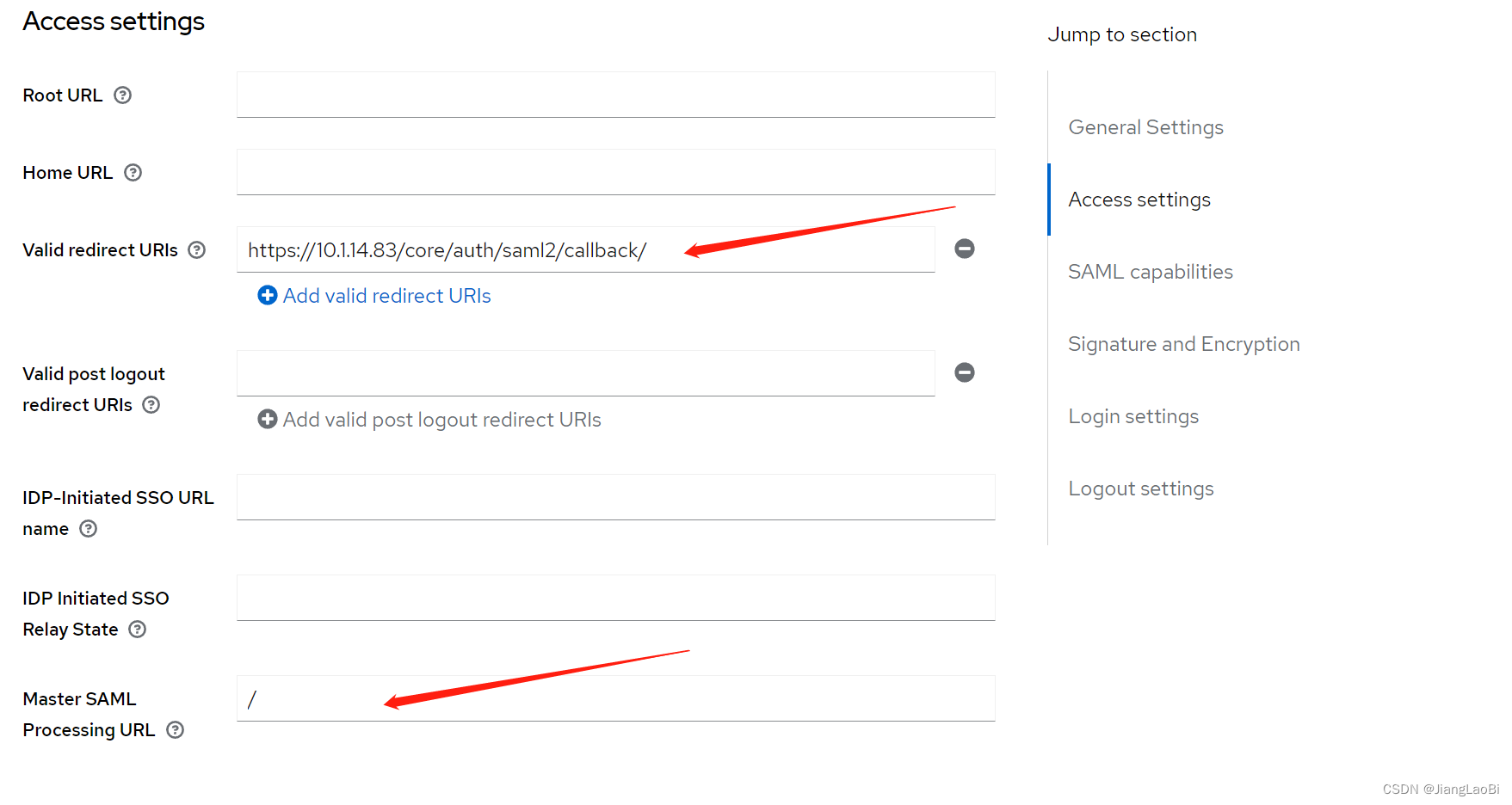Click the Valid redirect URIs help icon
The height and width of the screenshot is (805, 1512).
point(197,250)
